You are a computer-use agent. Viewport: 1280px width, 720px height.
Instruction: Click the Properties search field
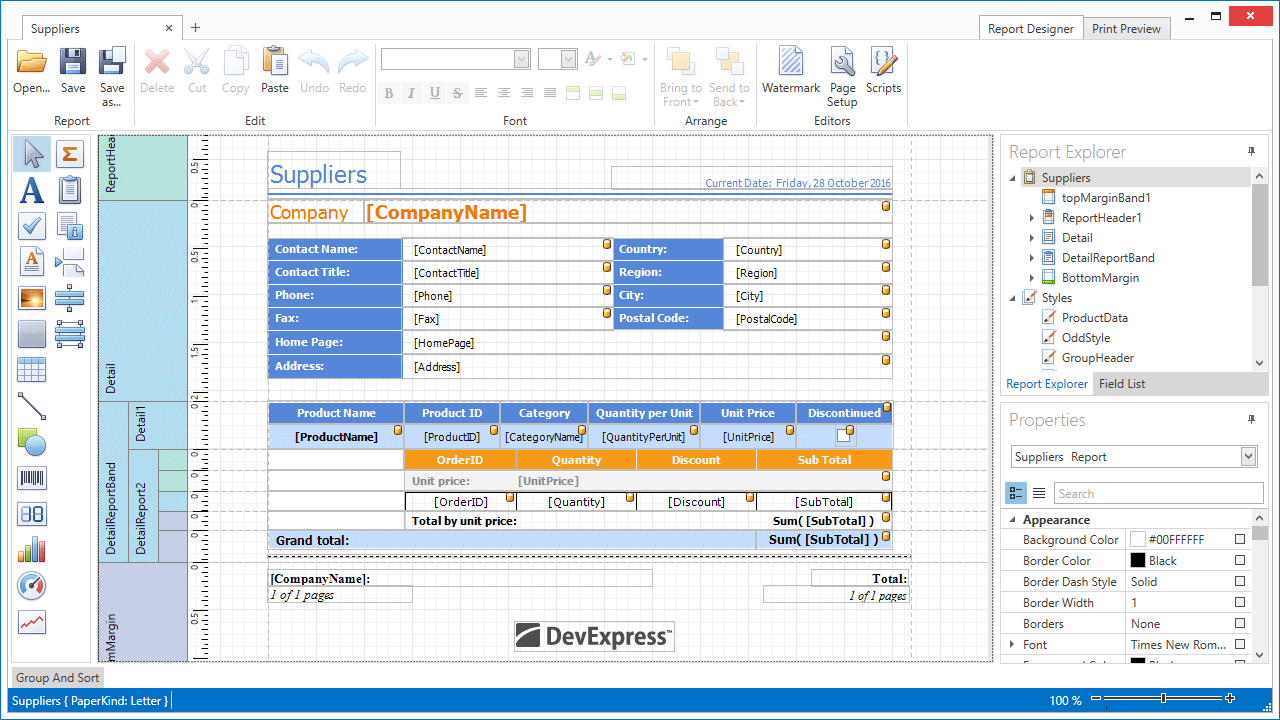click(x=1159, y=493)
